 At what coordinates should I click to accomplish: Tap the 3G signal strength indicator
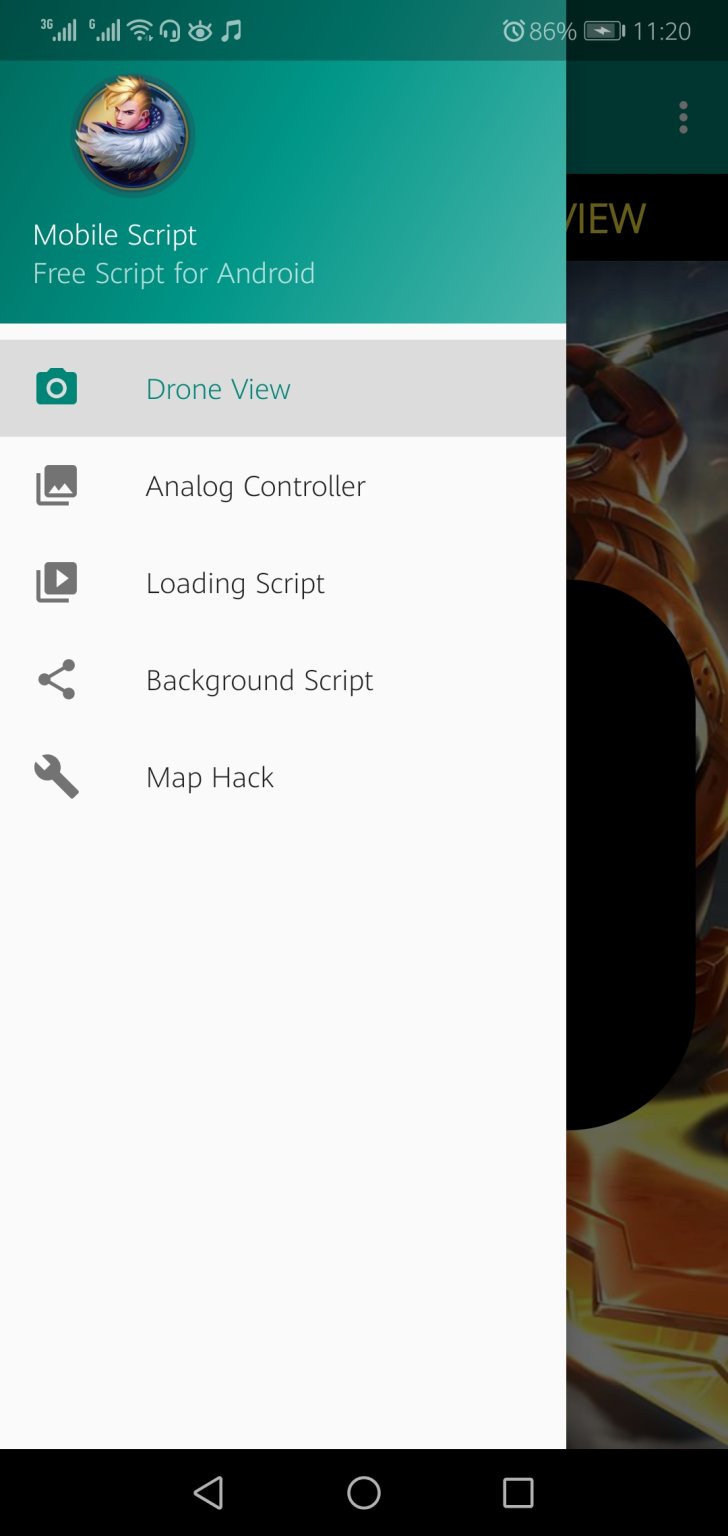coord(59,30)
